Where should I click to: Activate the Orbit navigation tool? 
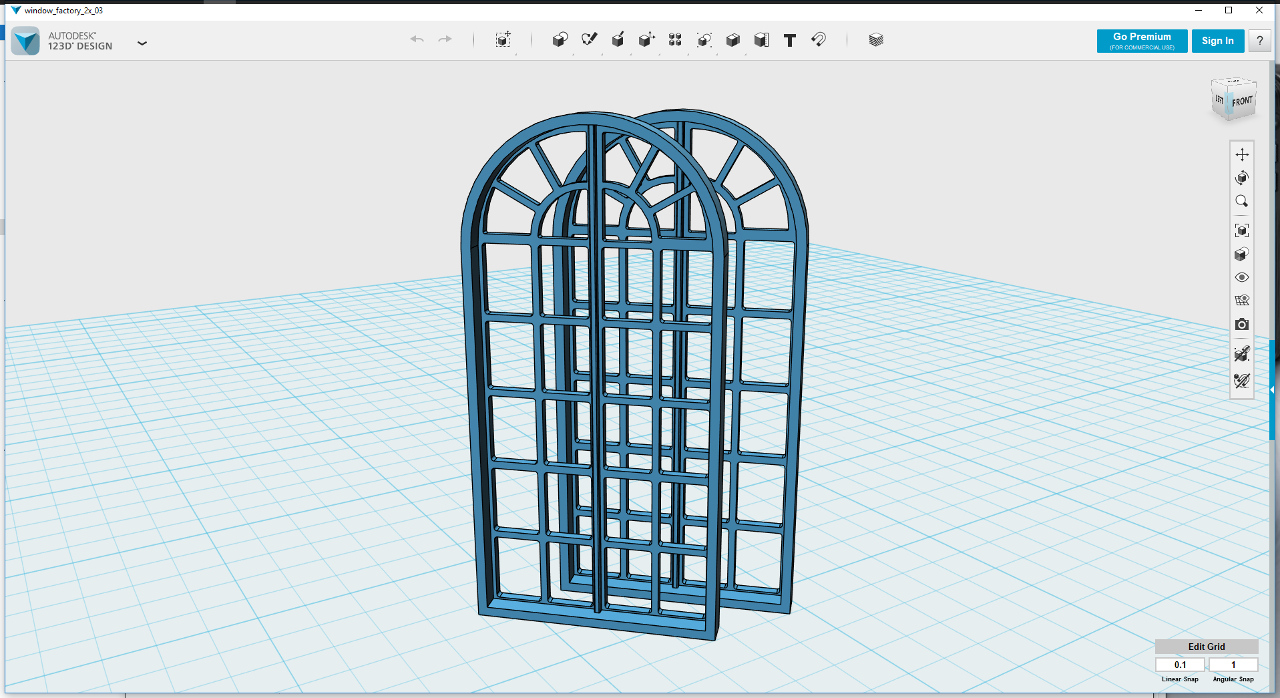coord(1242,178)
